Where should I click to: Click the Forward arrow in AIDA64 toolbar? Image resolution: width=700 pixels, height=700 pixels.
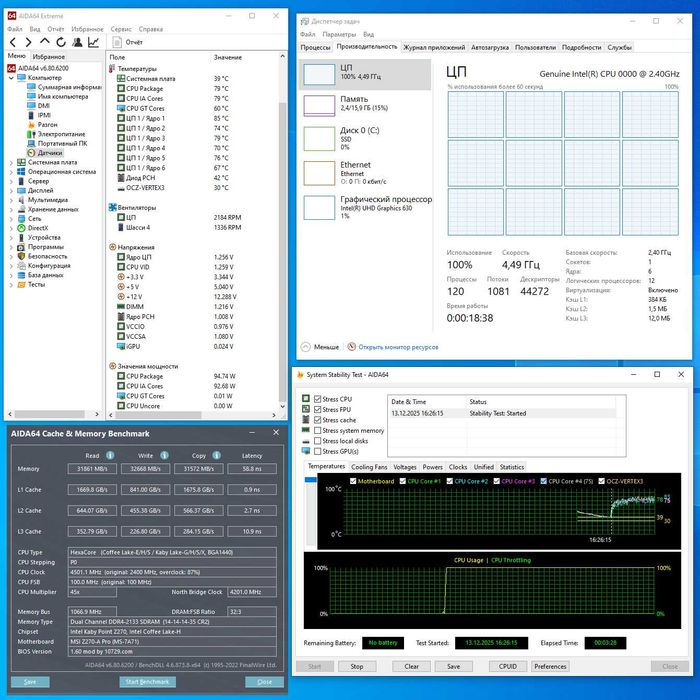coord(28,42)
